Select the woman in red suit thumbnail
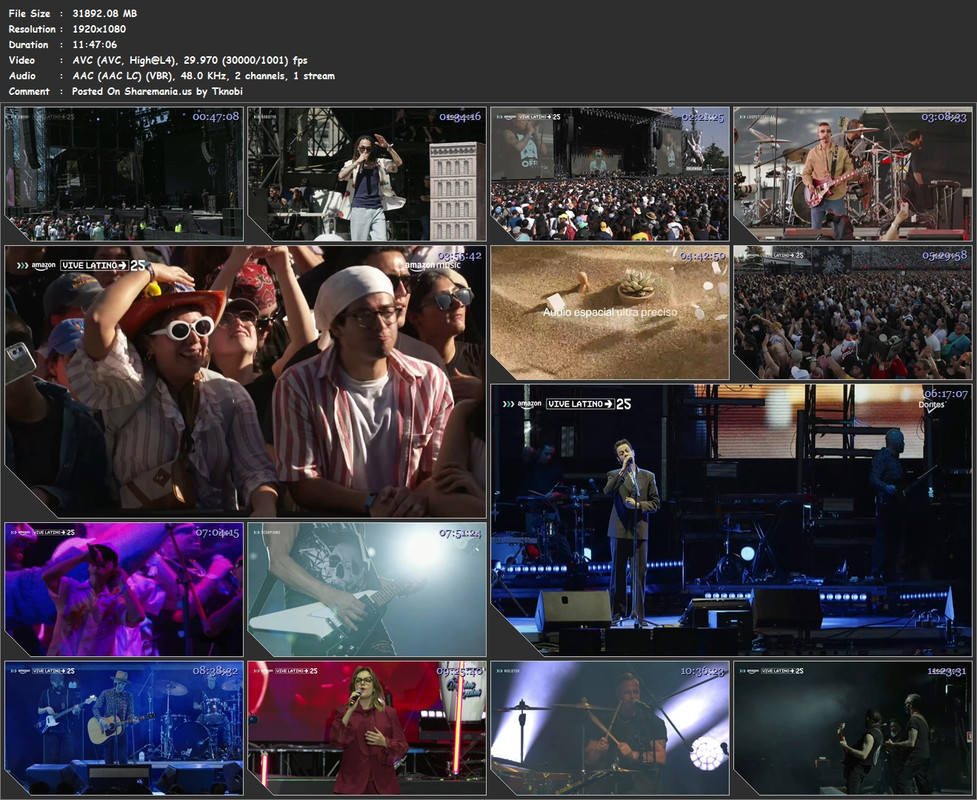Screen dimensions: 977x800 point(367,728)
